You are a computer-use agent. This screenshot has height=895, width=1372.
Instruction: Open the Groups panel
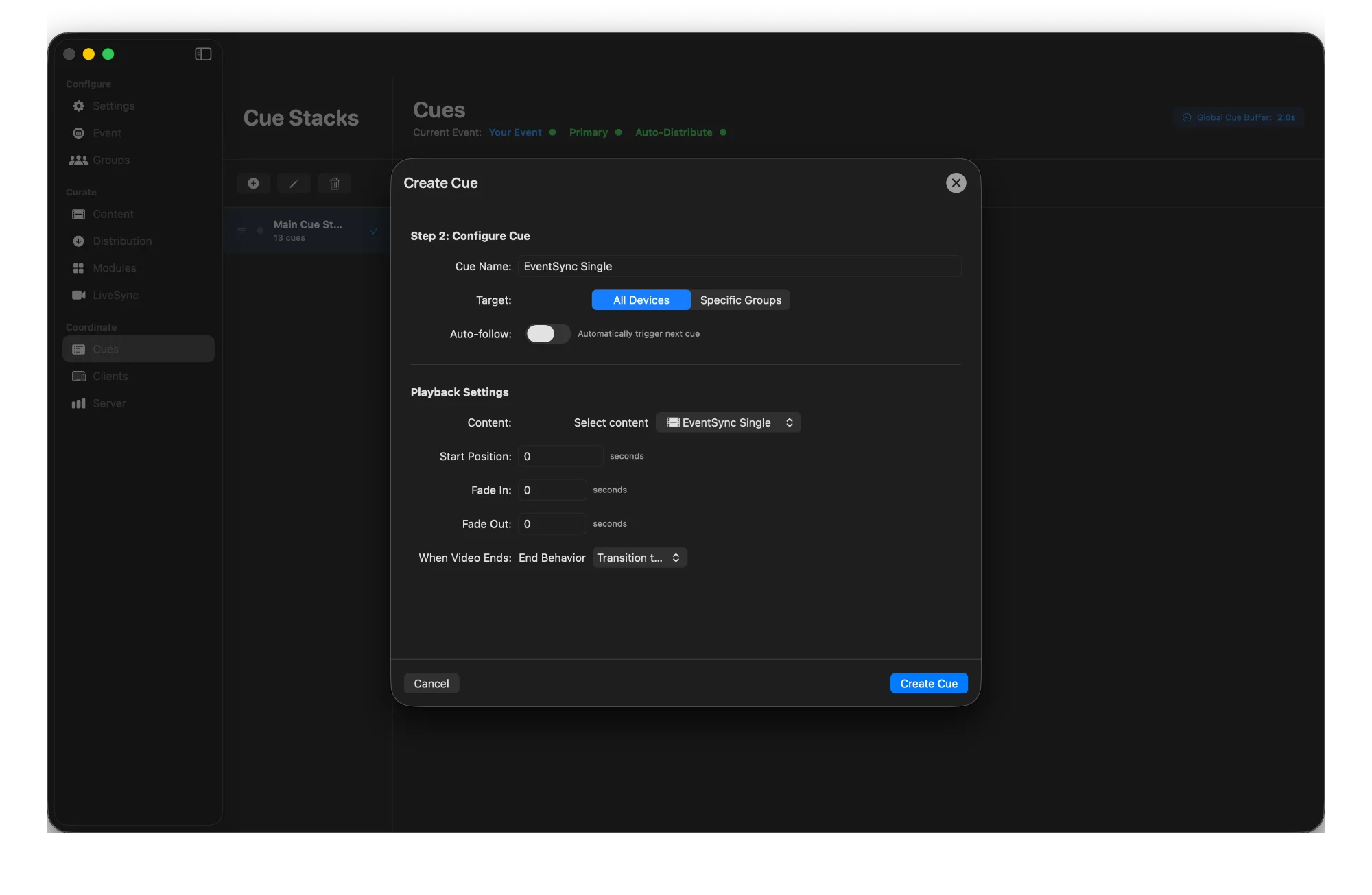coord(111,160)
